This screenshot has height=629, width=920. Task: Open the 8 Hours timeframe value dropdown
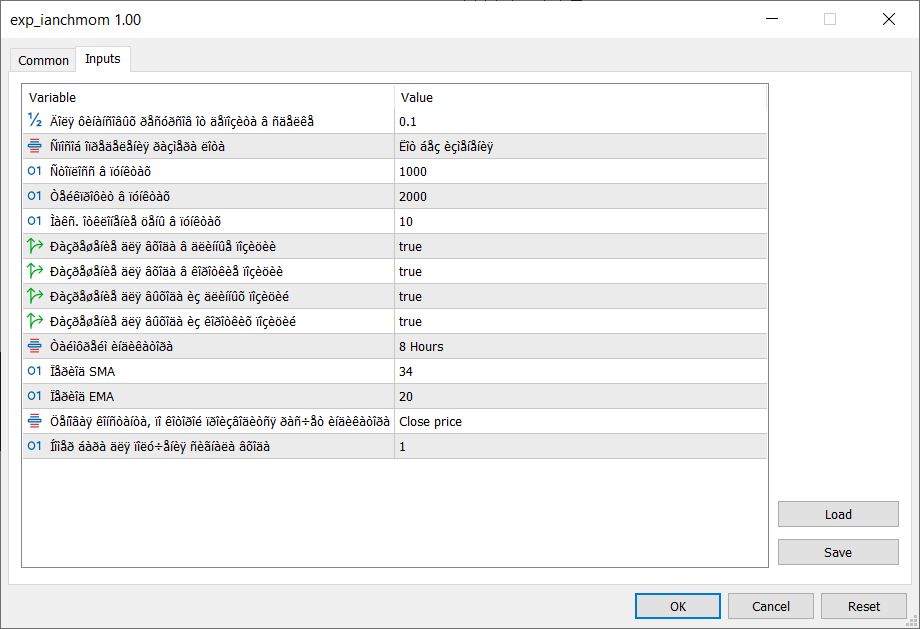pos(580,347)
